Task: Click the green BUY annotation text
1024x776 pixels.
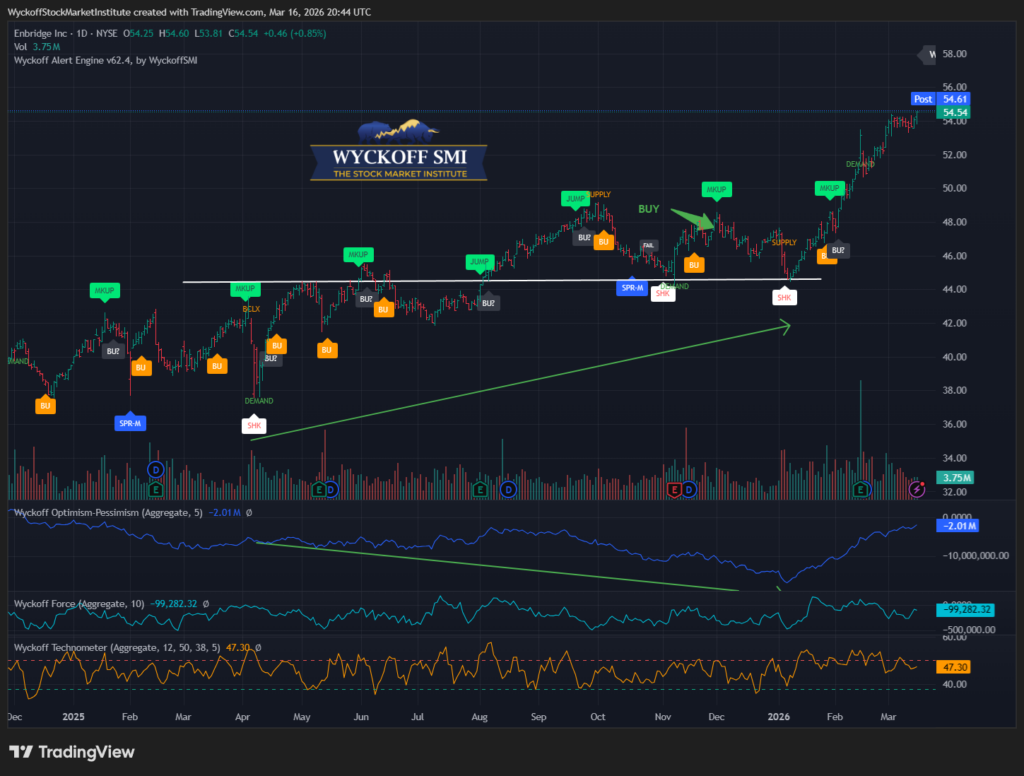Action: click(651, 209)
